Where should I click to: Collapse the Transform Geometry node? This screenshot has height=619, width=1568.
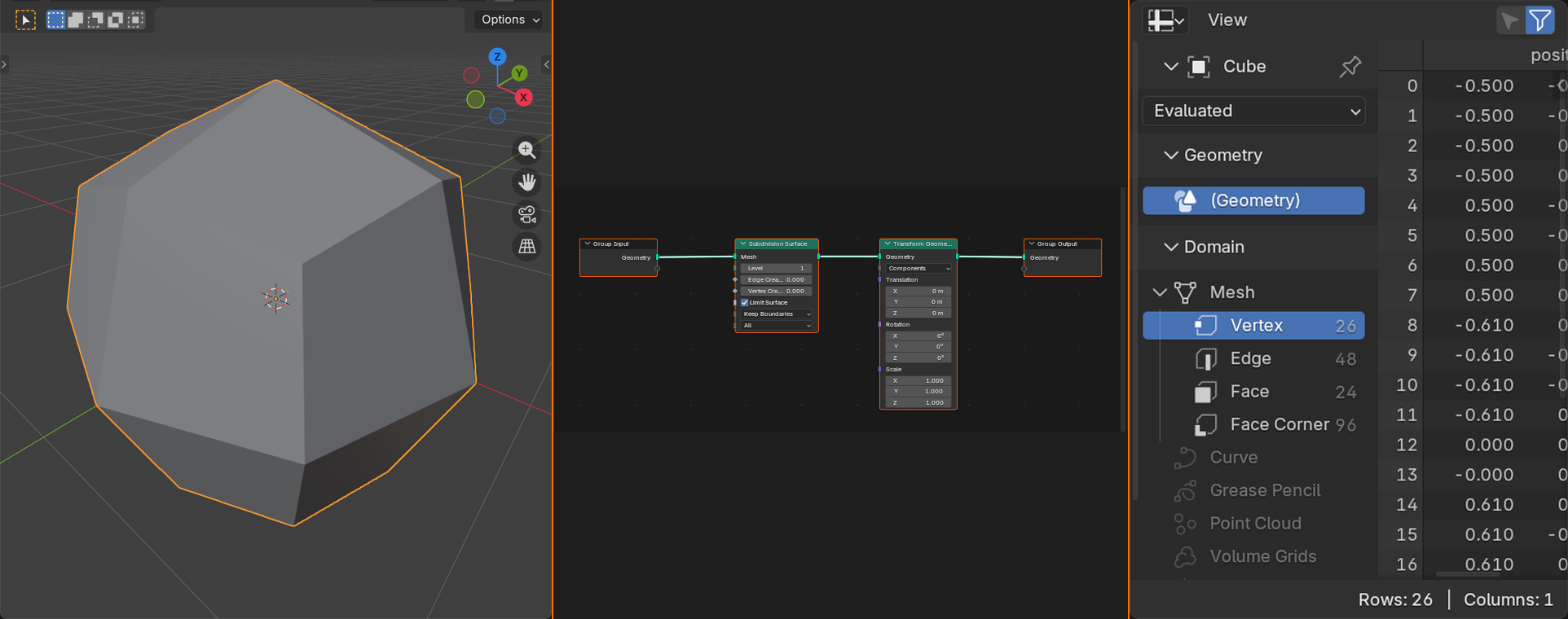pos(887,244)
